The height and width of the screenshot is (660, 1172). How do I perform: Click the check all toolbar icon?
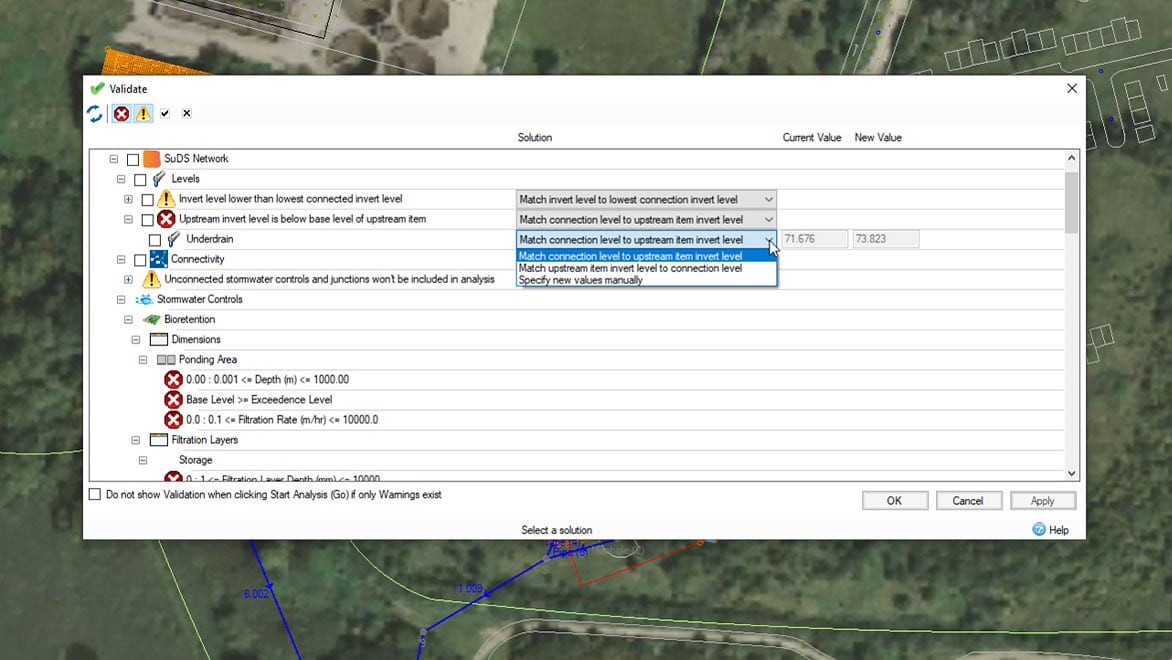(x=165, y=114)
